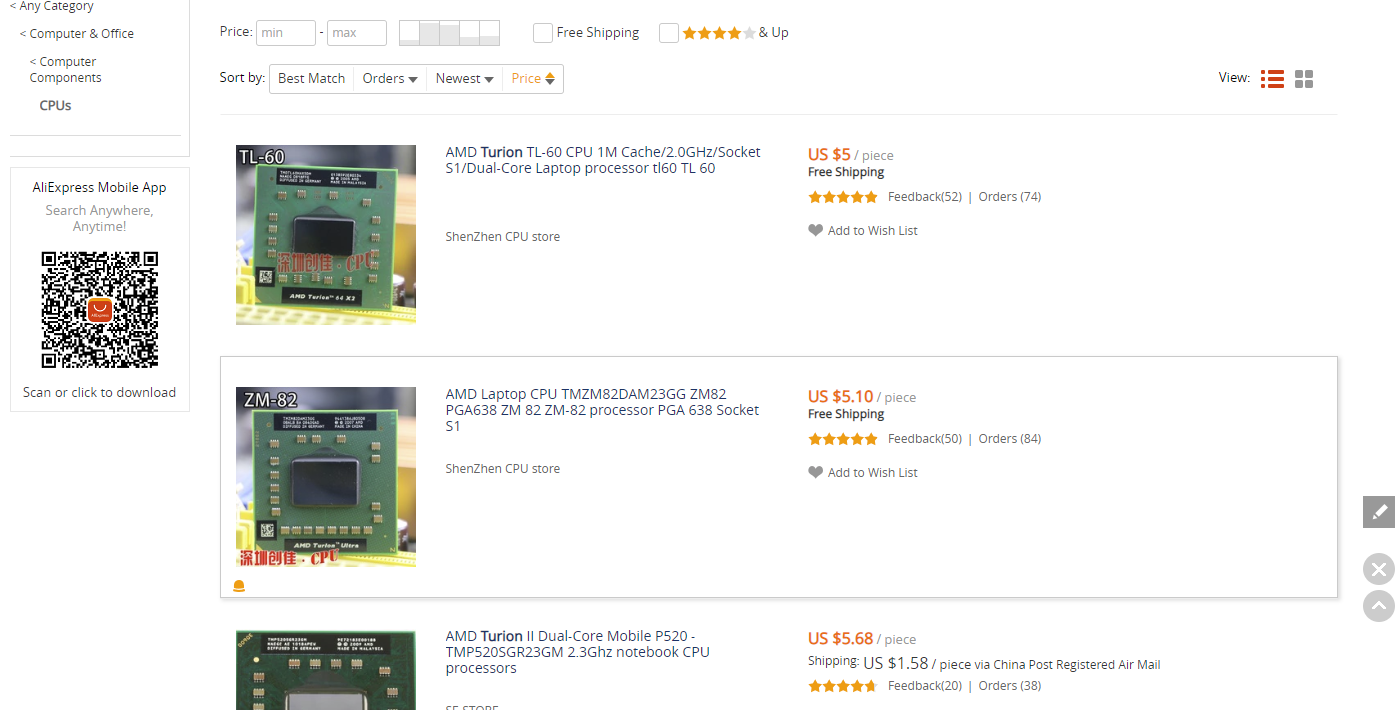This screenshot has width=1397, height=710.
Task: Open Feedback(50) for ZM-82 listing
Action: [925, 439]
